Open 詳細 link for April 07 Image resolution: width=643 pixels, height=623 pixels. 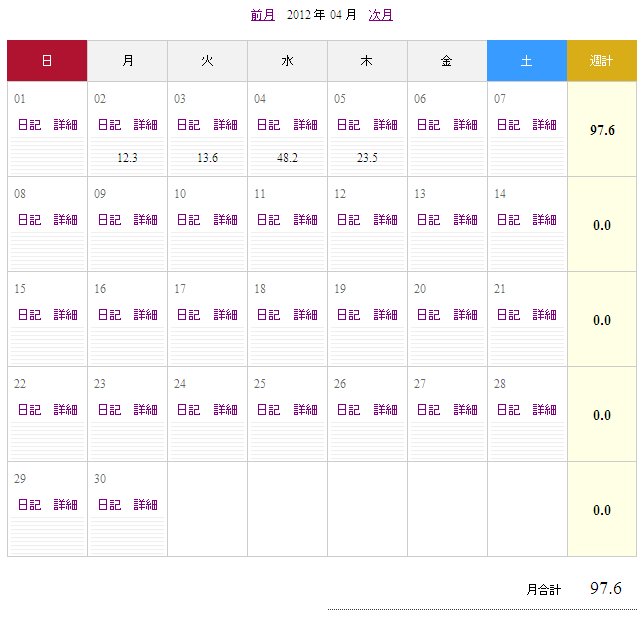pyautogui.click(x=545, y=125)
